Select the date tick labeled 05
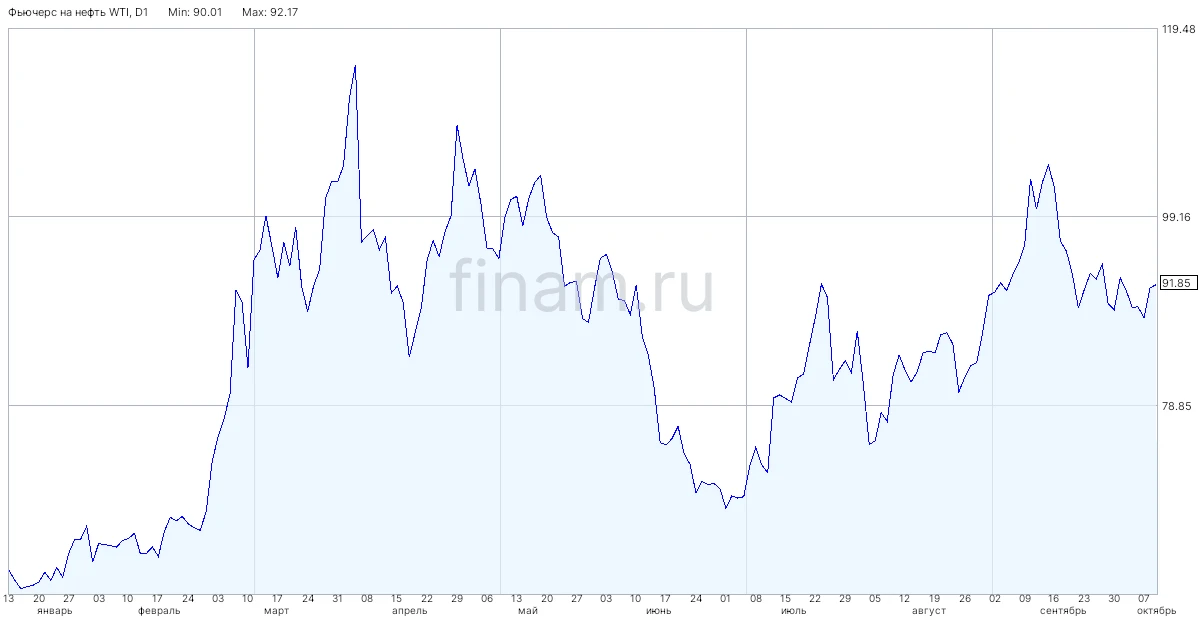This screenshot has height=630, width=1200. point(874,598)
